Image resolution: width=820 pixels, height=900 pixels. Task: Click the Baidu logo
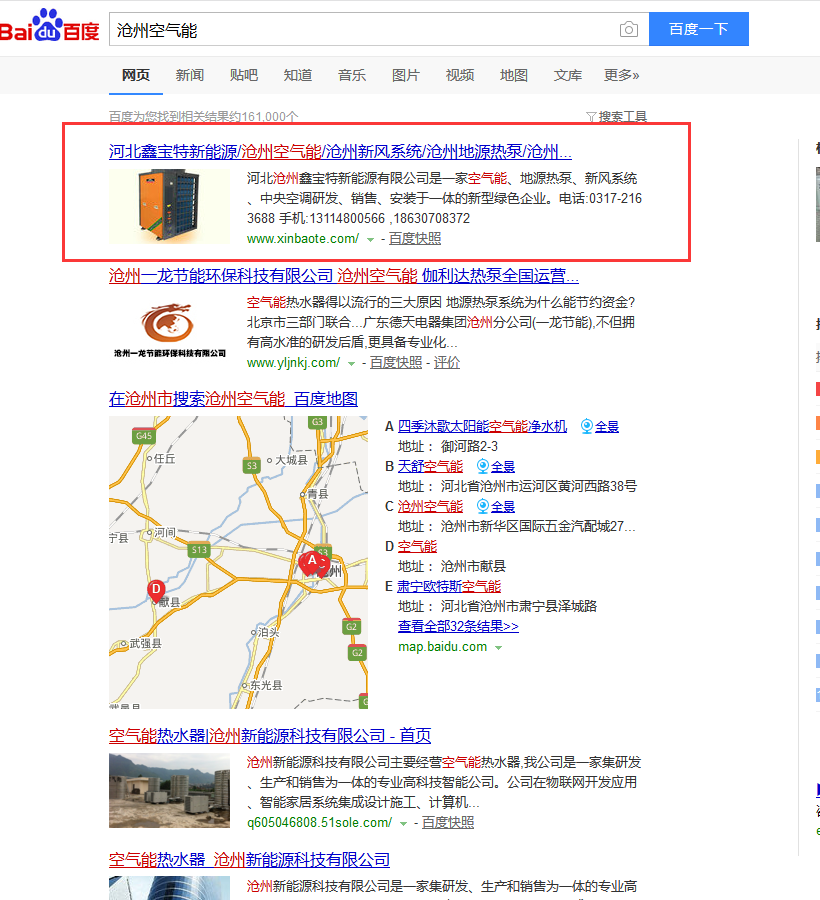[49, 26]
